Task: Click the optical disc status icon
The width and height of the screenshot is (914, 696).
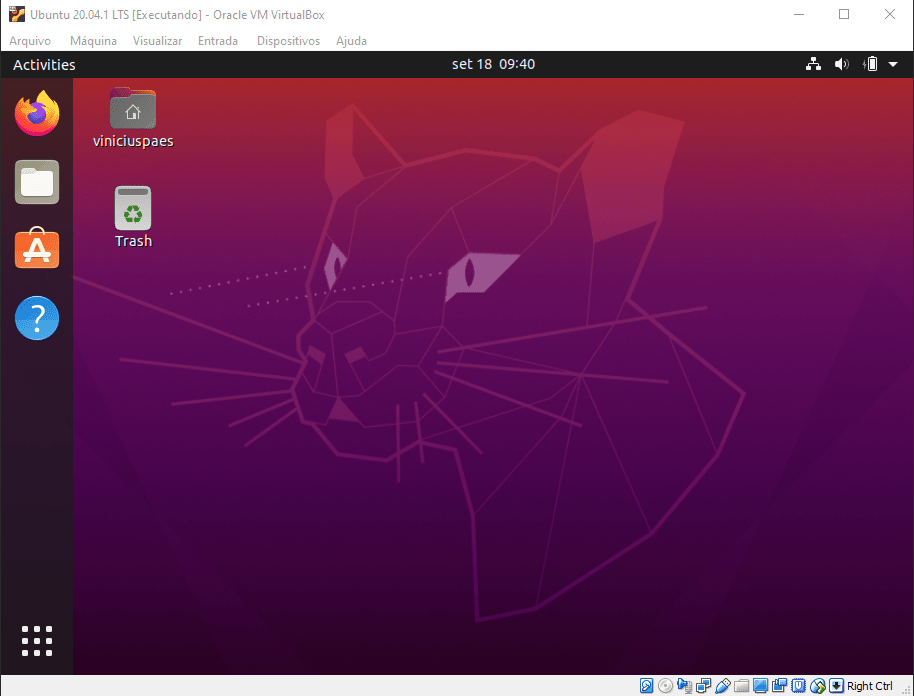Action: pyautogui.click(x=665, y=686)
